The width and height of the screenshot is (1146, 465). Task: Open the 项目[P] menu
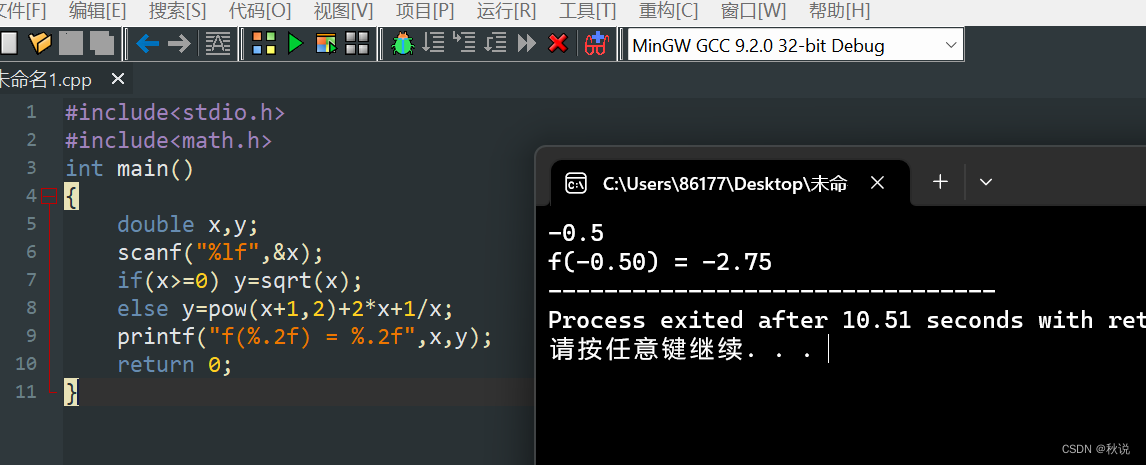(x=425, y=11)
